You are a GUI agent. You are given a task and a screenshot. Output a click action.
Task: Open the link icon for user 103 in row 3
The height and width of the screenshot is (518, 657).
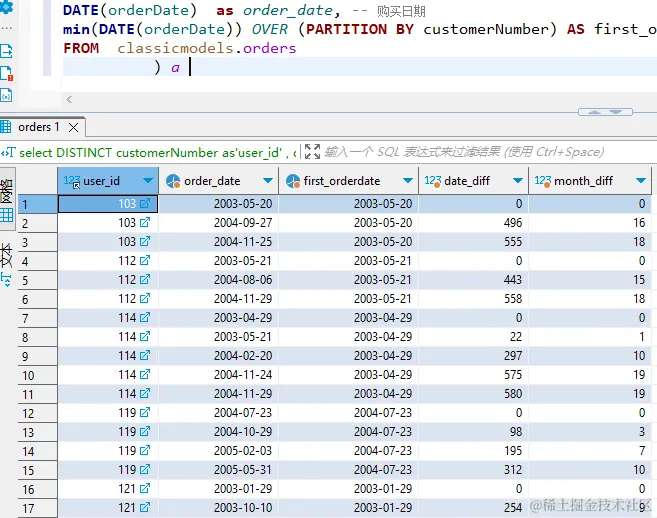click(x=145, y=242)
